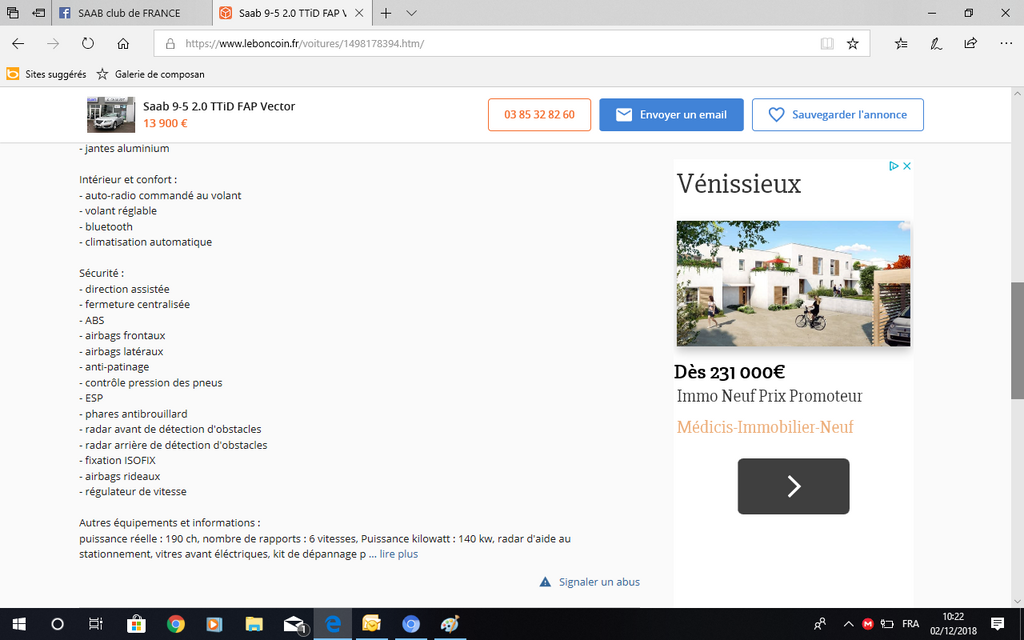Switch to the SAAB club de FRANCE tab

[131, 13]
